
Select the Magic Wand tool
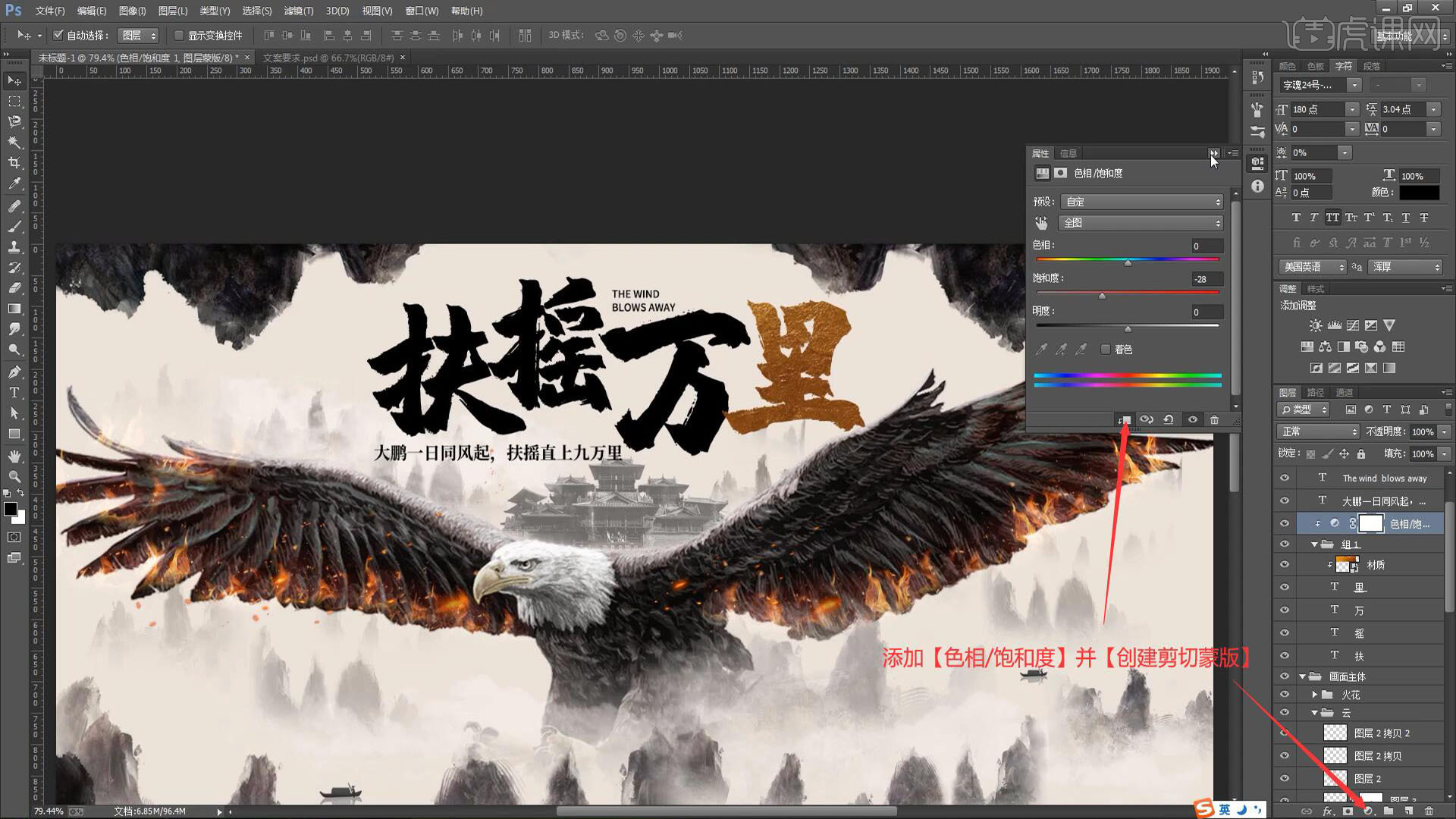pyautogui.click(x=14, y=142)
